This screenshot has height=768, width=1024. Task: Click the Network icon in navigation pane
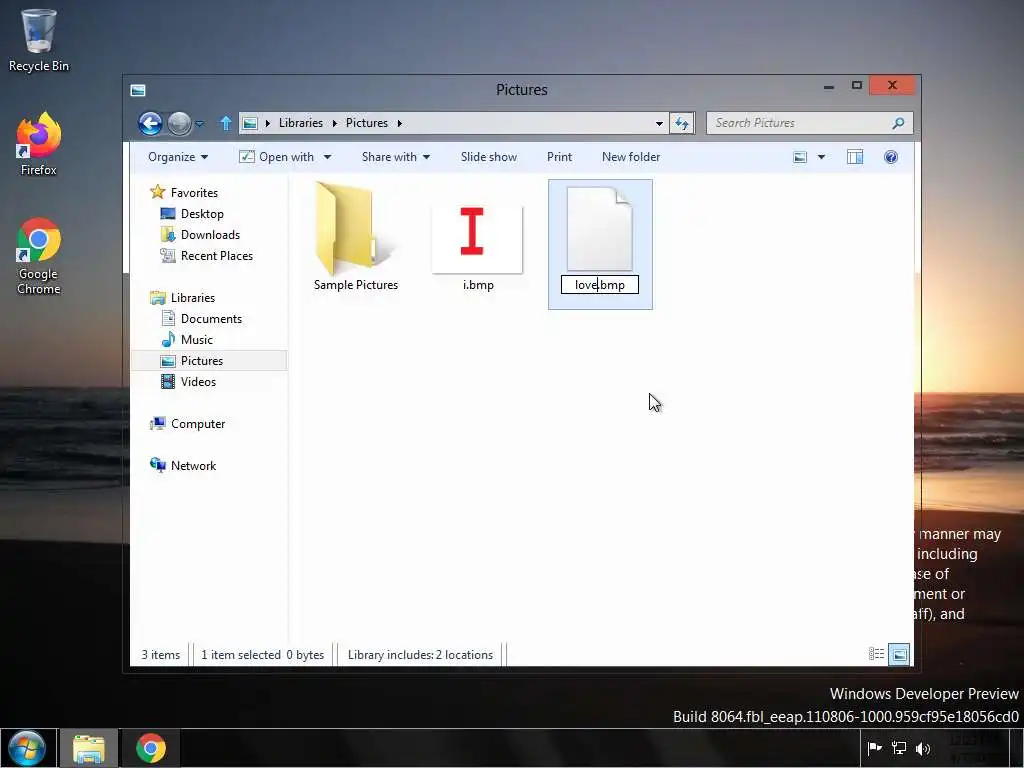pyautogui.click(x=157, y=465)
